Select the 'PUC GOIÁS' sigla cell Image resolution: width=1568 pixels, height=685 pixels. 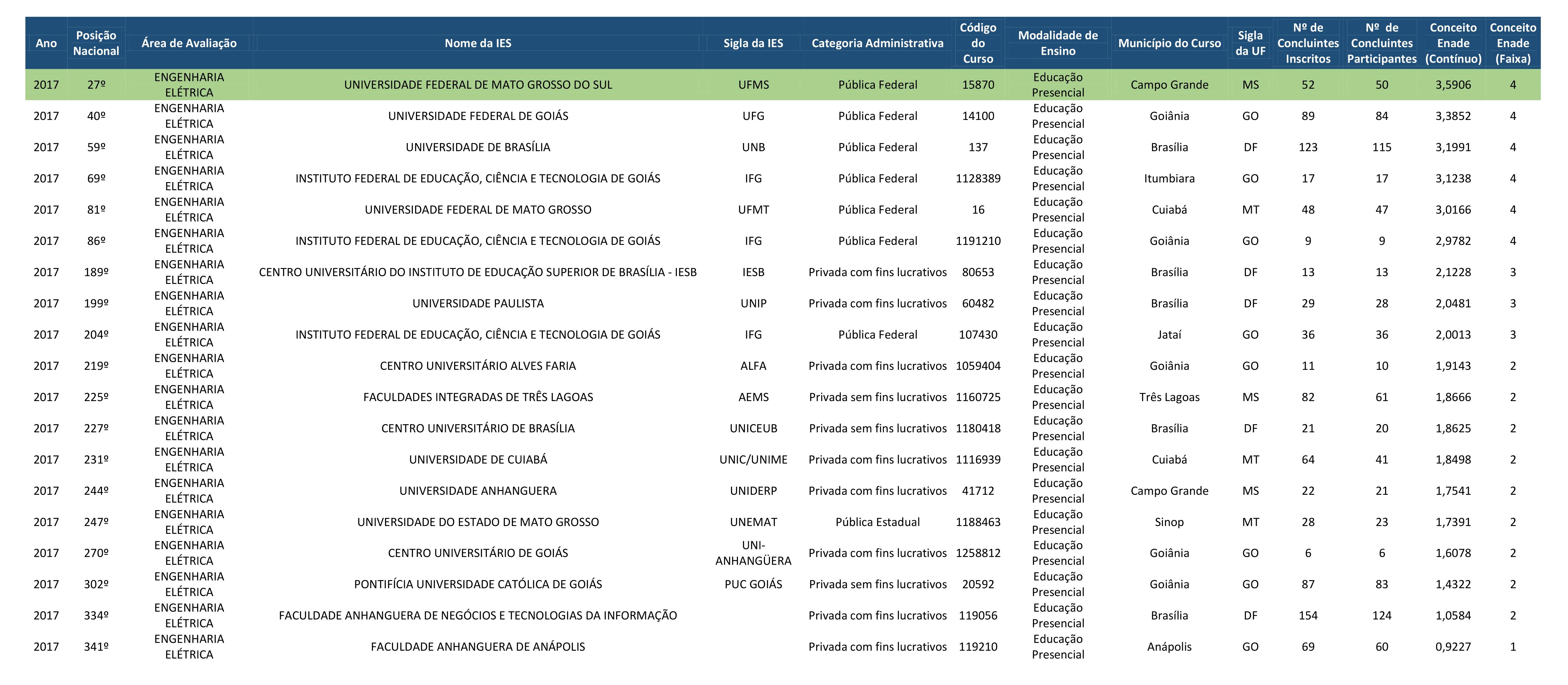pyautogui.click(x=753, y=585)
